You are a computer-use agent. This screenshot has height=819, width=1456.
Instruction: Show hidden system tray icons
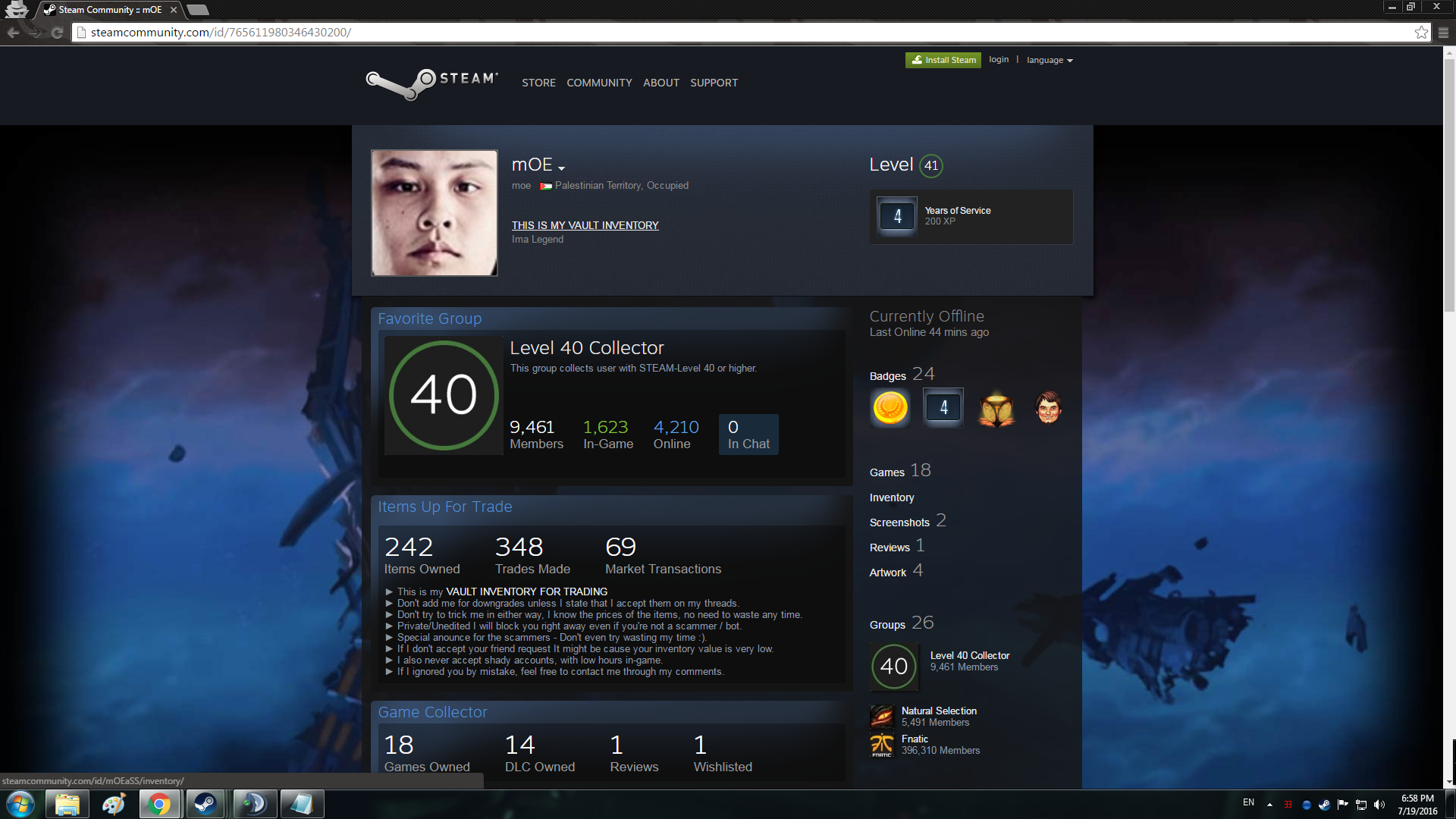pyautogui.click(x=1269, y=804)
